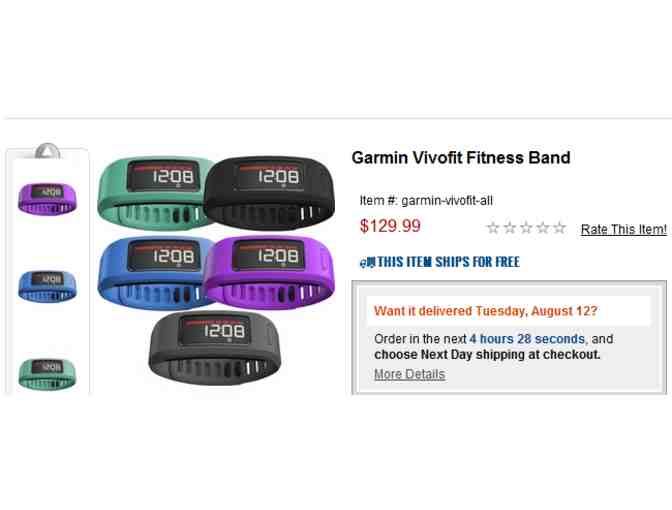This screenshot has width=672, height=510.
Task: Click the free shipping truck icon
Action: point(367,262)
